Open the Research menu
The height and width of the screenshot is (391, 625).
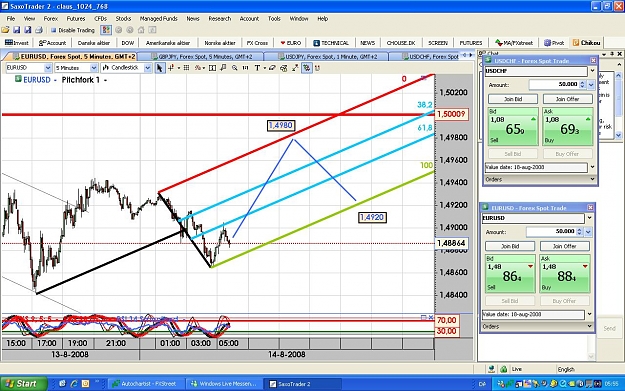pos(220,18)
